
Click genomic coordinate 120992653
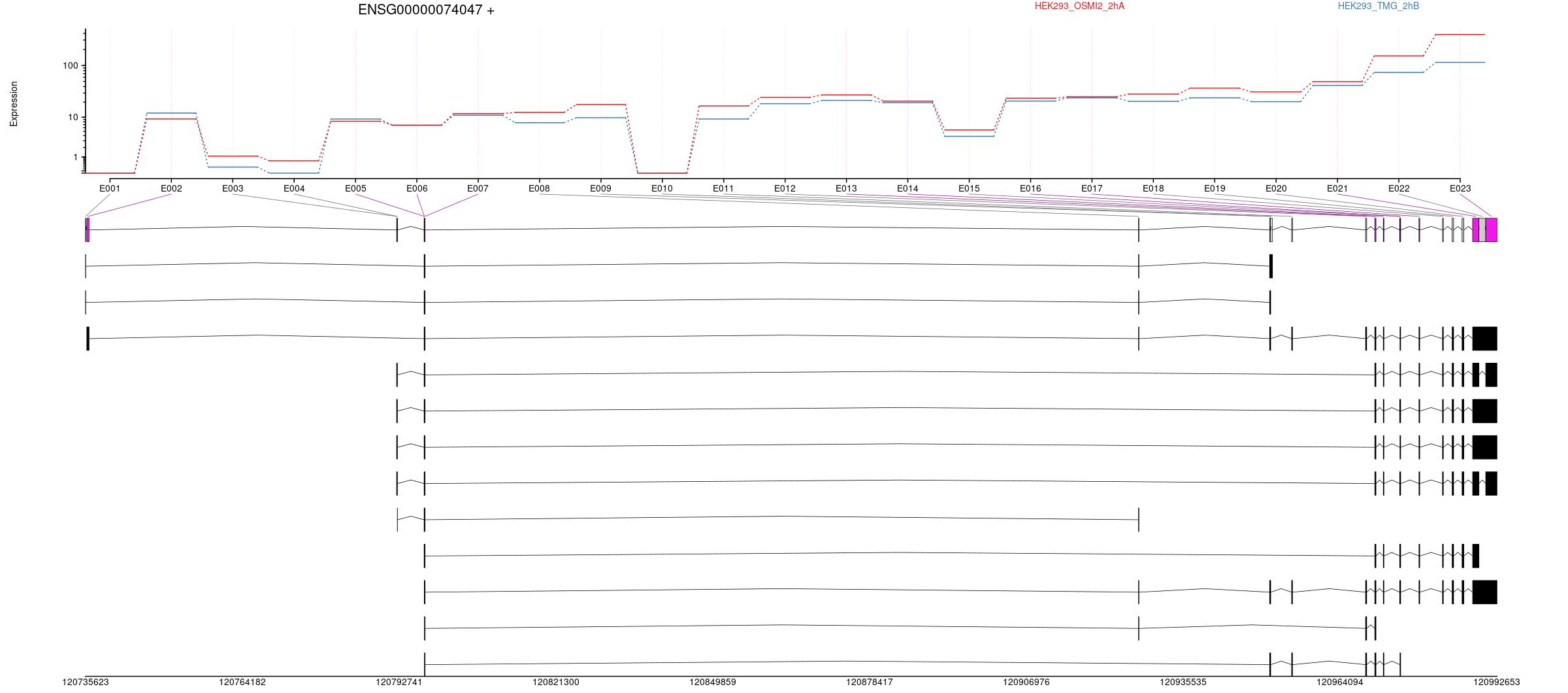(x=1497, y=682)
